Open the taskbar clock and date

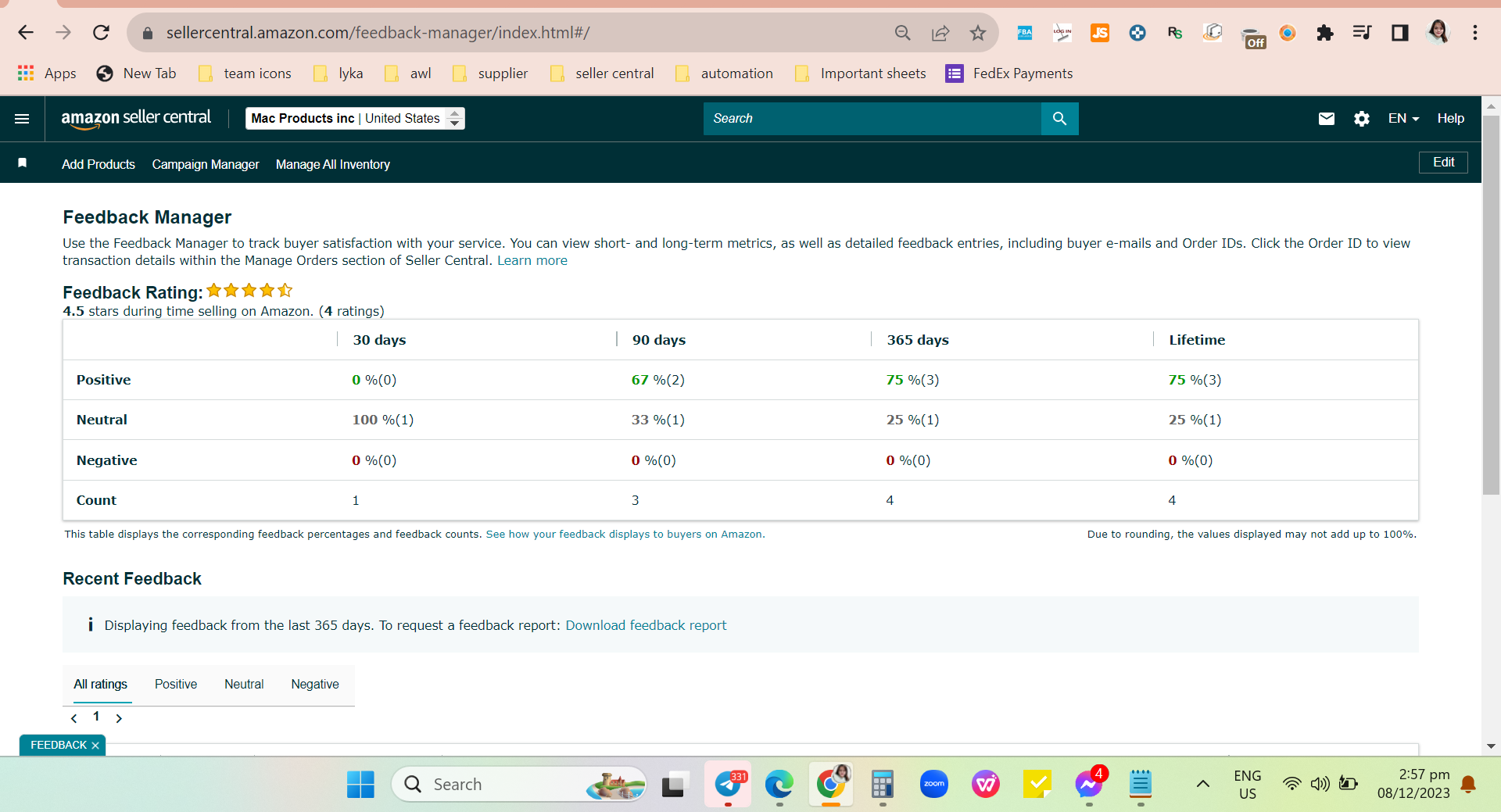[1413, 784]
